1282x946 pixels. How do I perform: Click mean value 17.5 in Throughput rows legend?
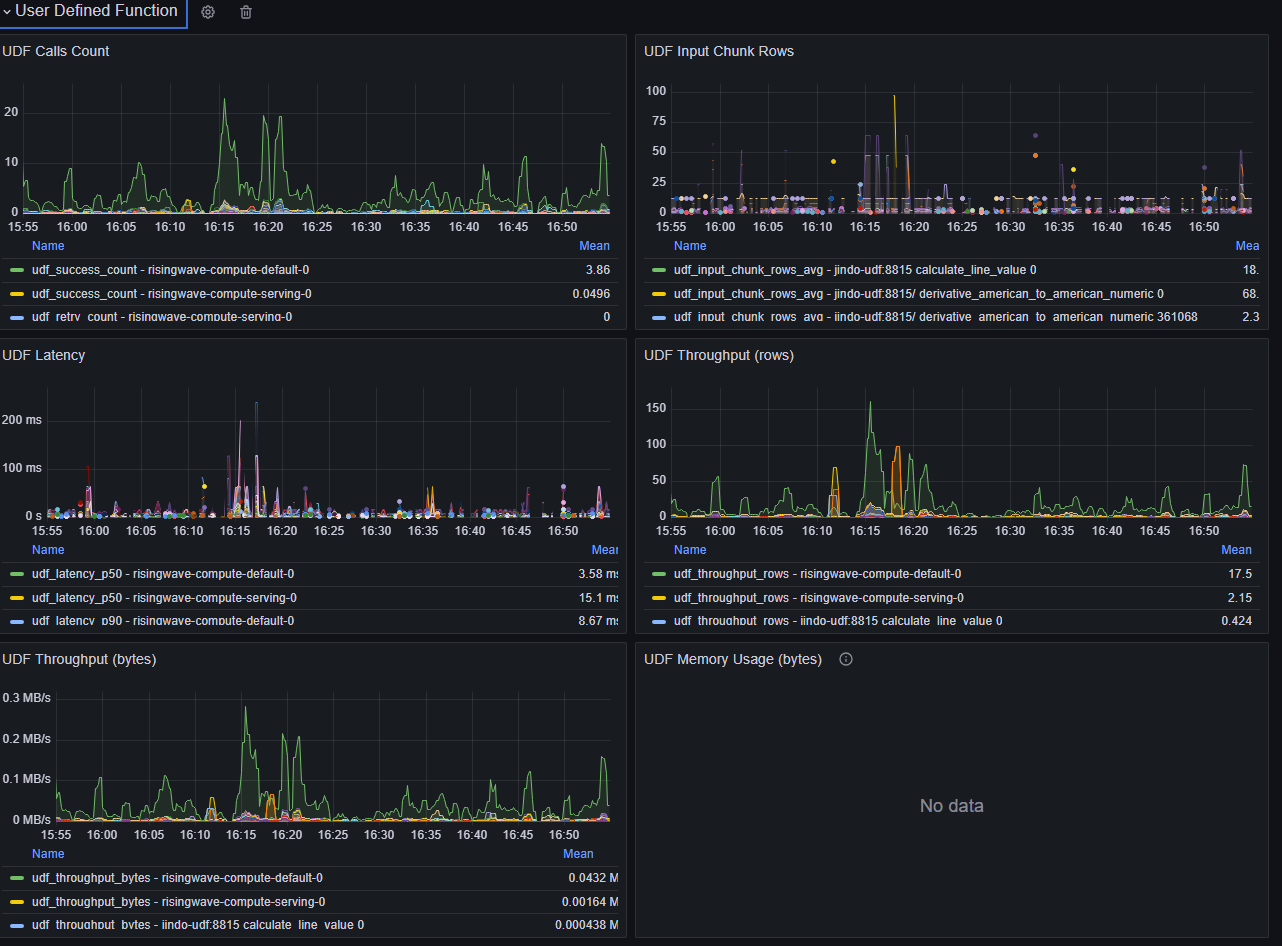[1240, 574]
